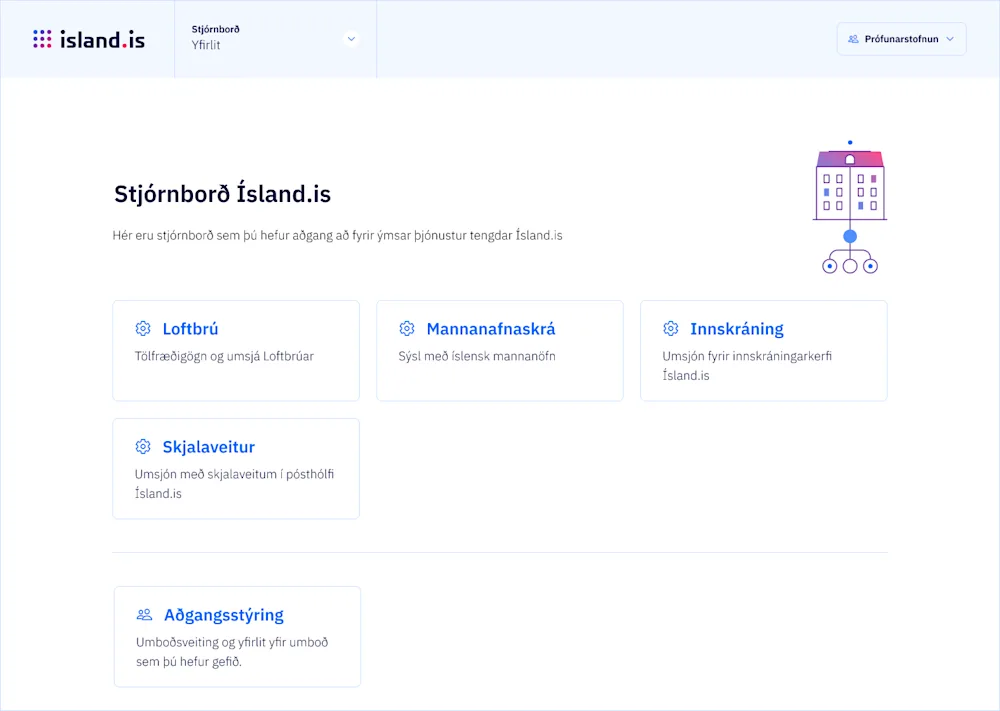Click the gear icon on Loftbrú card

[x=143, y=328]
